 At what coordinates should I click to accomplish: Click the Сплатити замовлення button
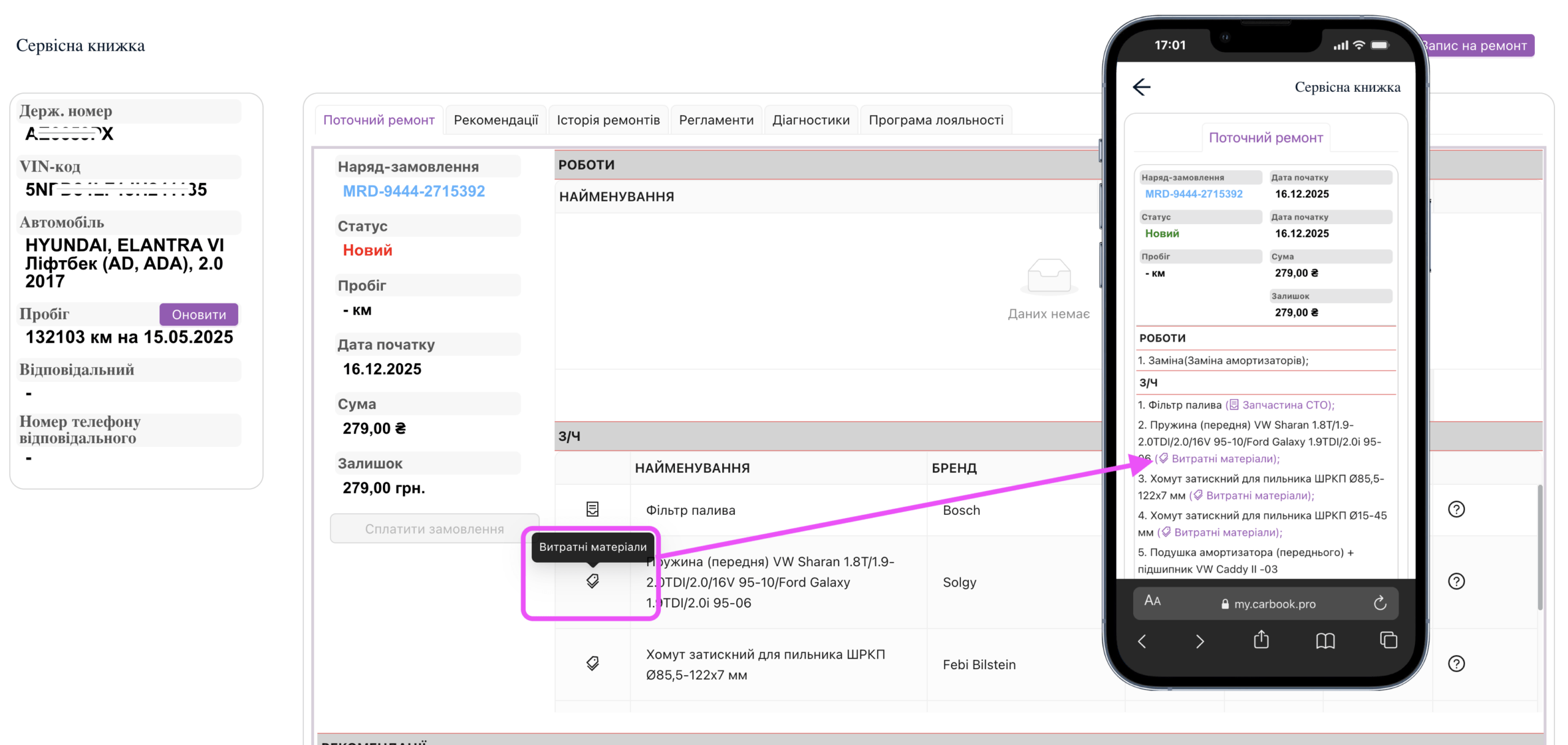(434, 529)
